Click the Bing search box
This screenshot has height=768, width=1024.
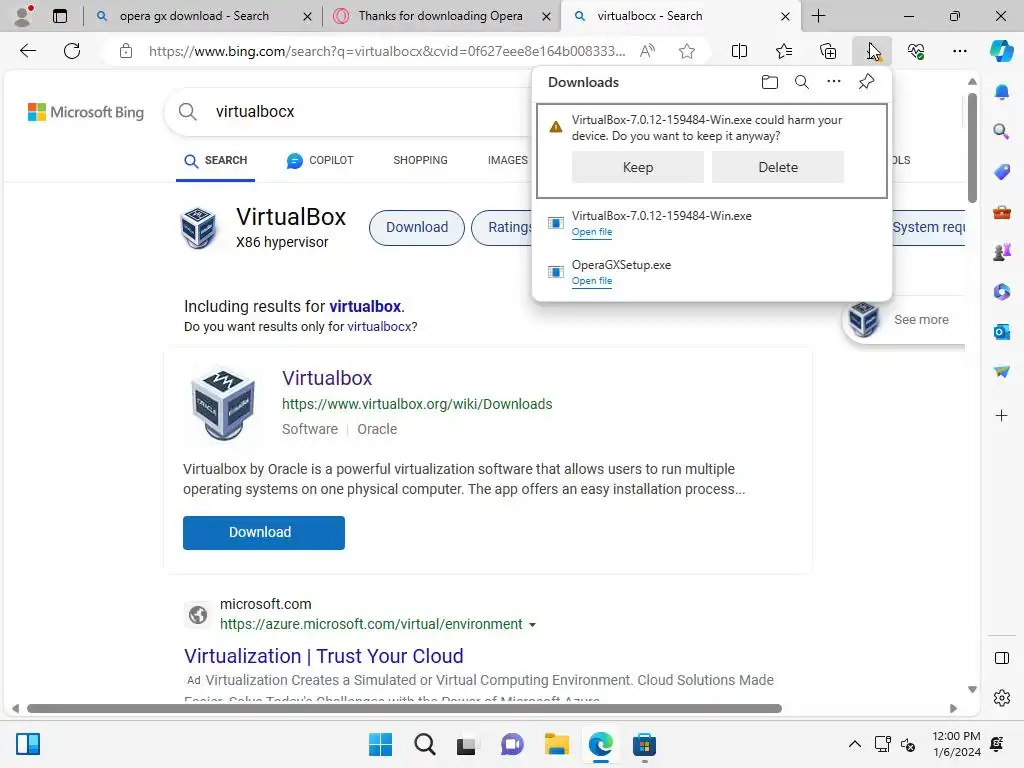pyautogui.click(x=372, y=112)
